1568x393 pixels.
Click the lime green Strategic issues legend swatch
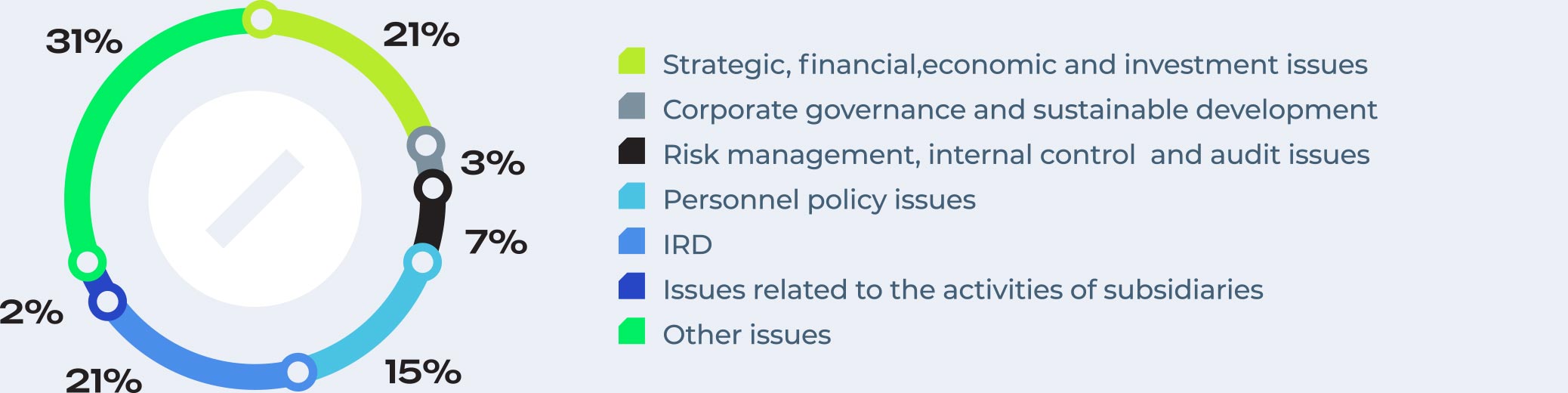[x=631, y=60]
